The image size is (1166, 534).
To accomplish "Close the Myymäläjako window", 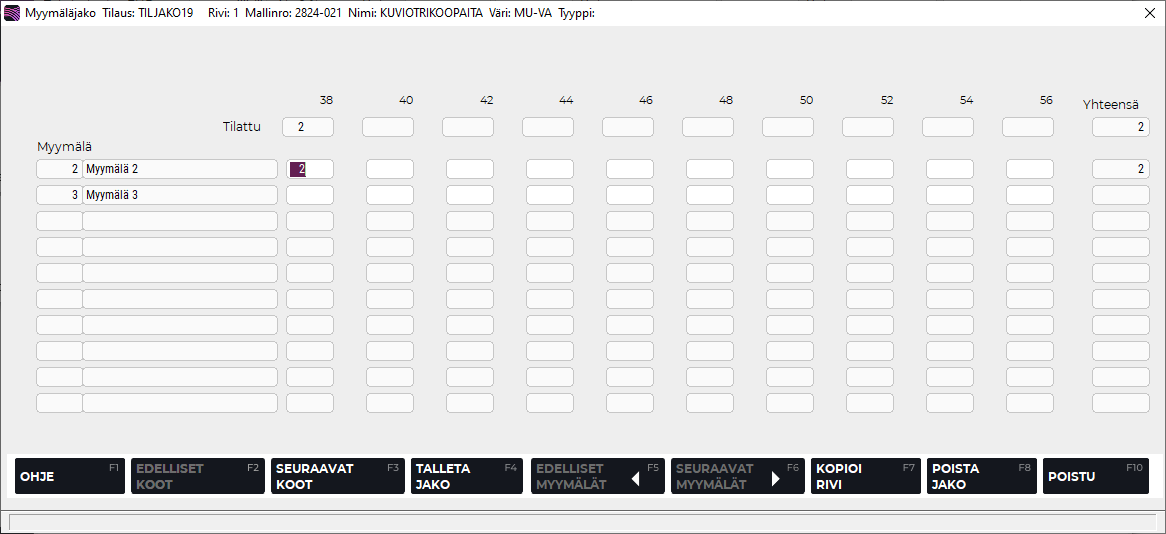I will click(x=1150, y=14).
